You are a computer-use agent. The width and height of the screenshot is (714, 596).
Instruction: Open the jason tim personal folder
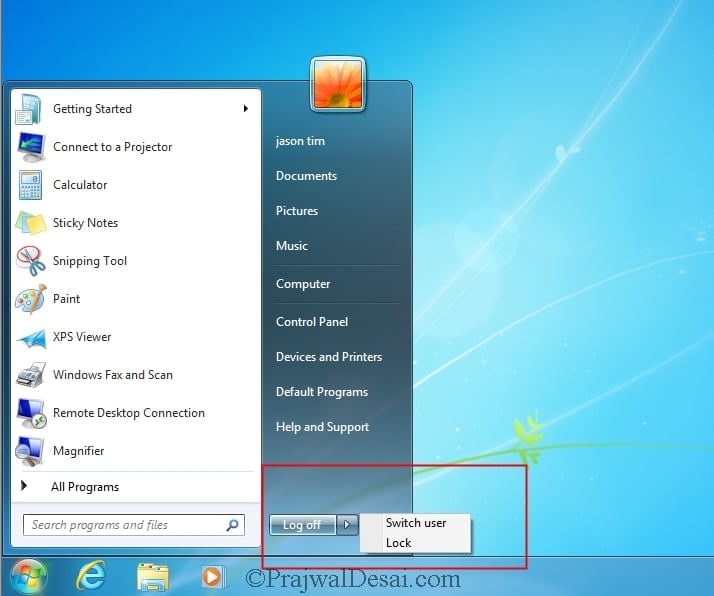[300, 141]
